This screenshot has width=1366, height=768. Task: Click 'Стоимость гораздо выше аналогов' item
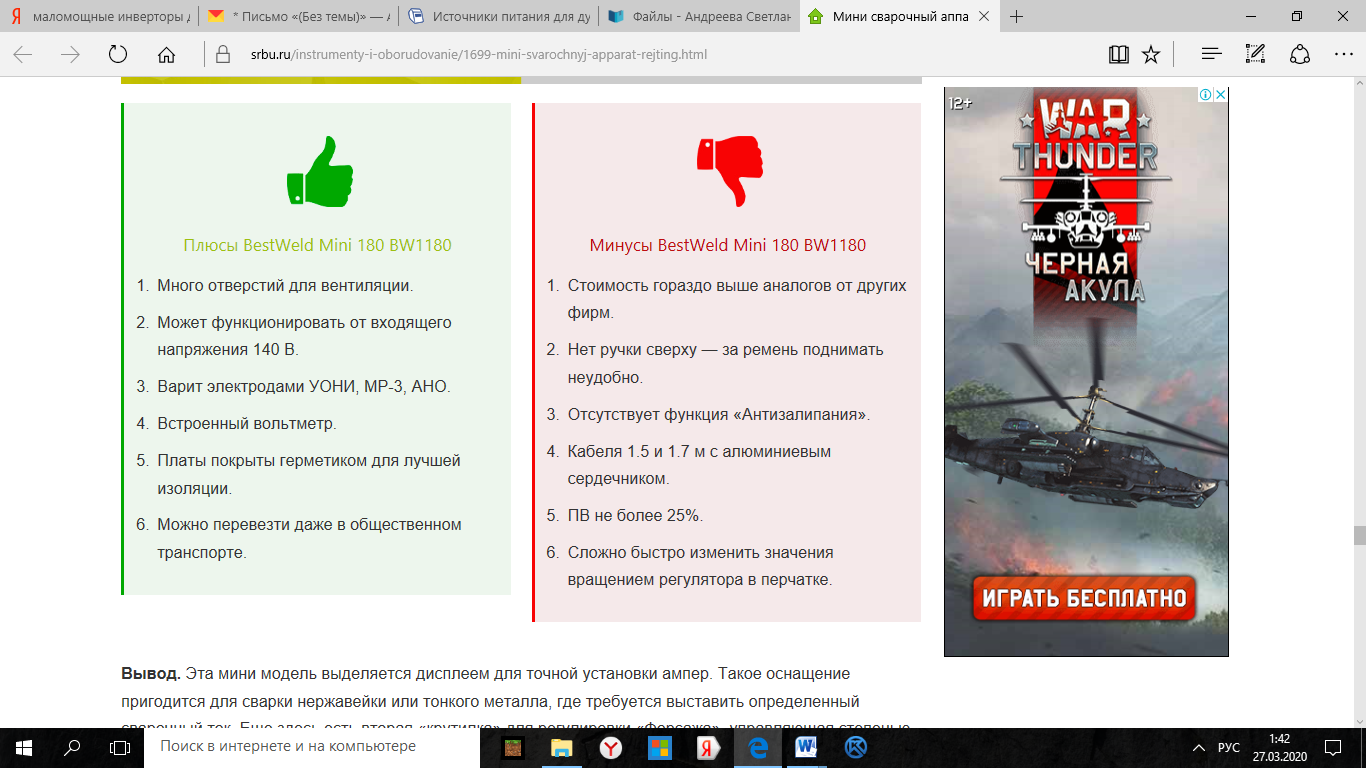pos(737,299)
